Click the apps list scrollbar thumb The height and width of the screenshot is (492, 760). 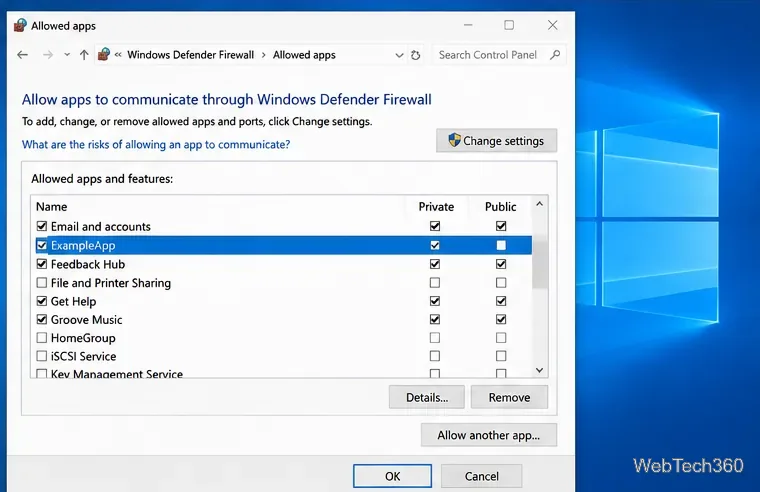(x=539, y=264)
